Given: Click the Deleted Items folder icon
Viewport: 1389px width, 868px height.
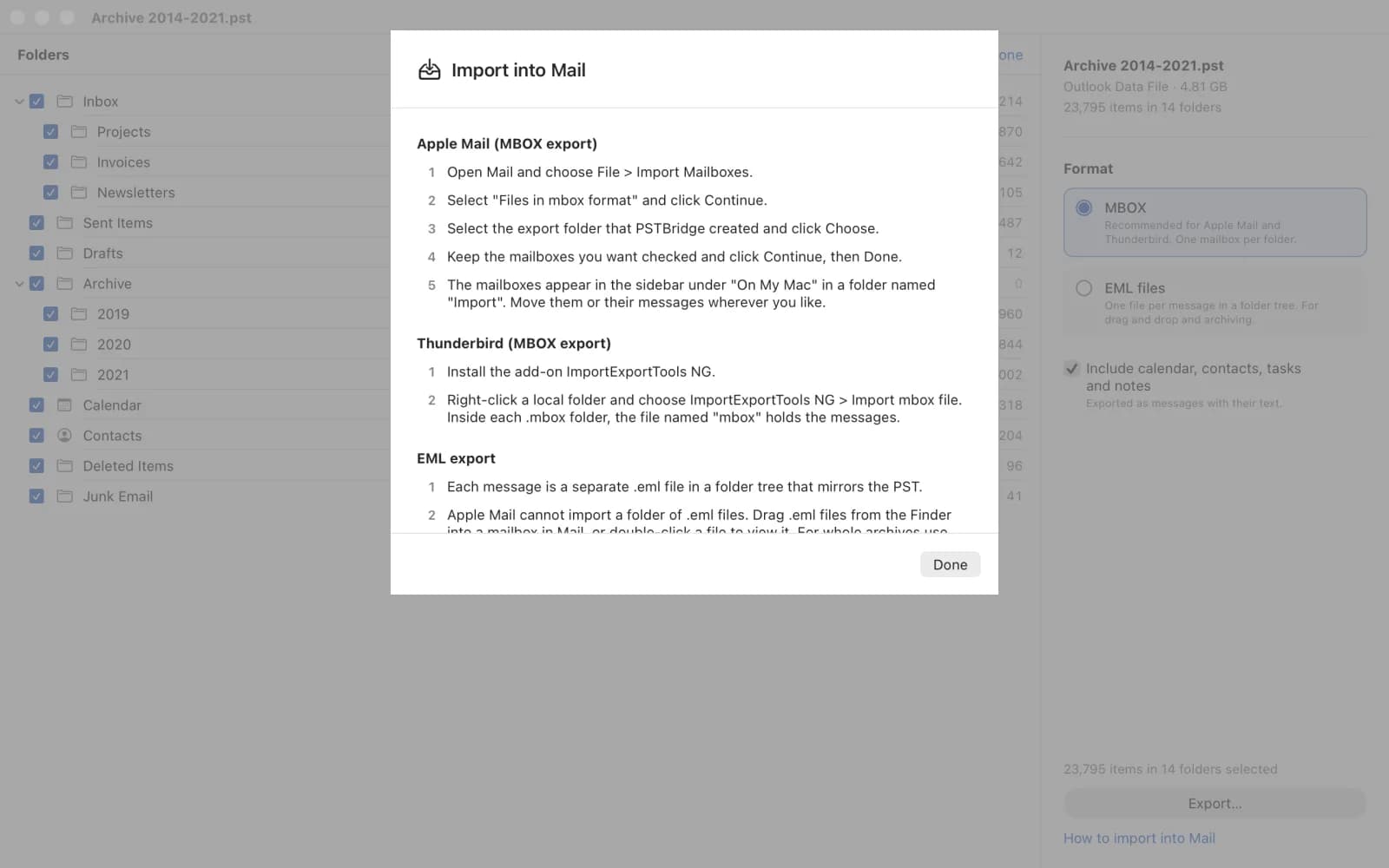Looking at the screenshot, I should tap(64, 465).
